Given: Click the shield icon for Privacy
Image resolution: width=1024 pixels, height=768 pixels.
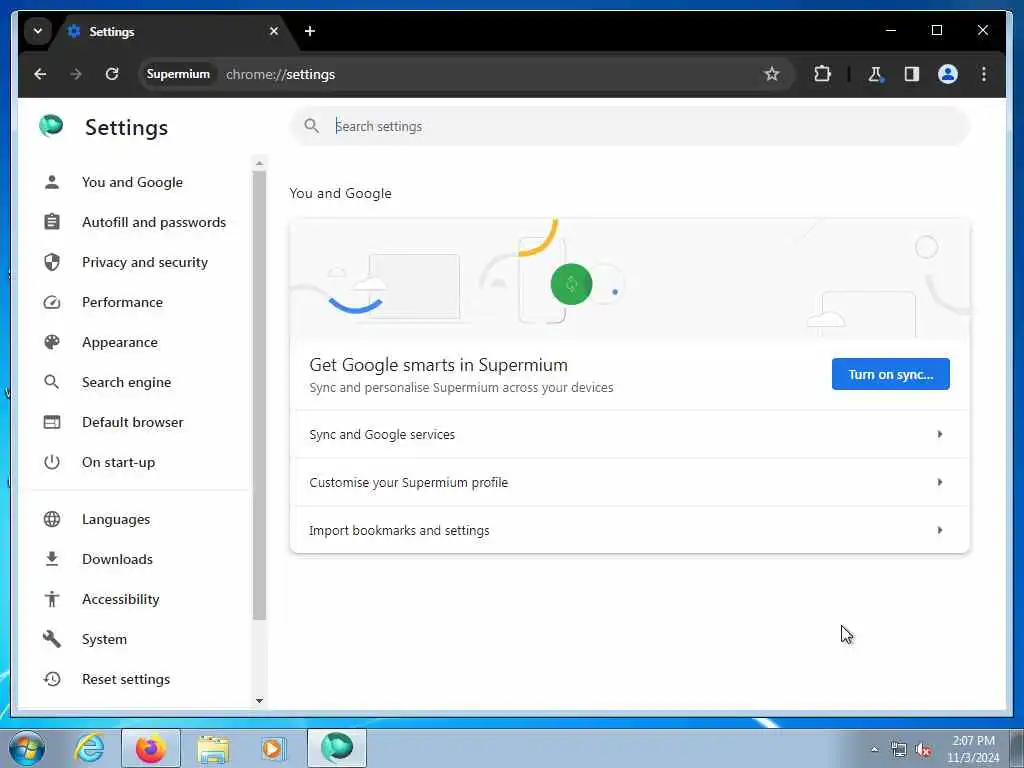Looking at the screenshot, I should coord(52,262).
